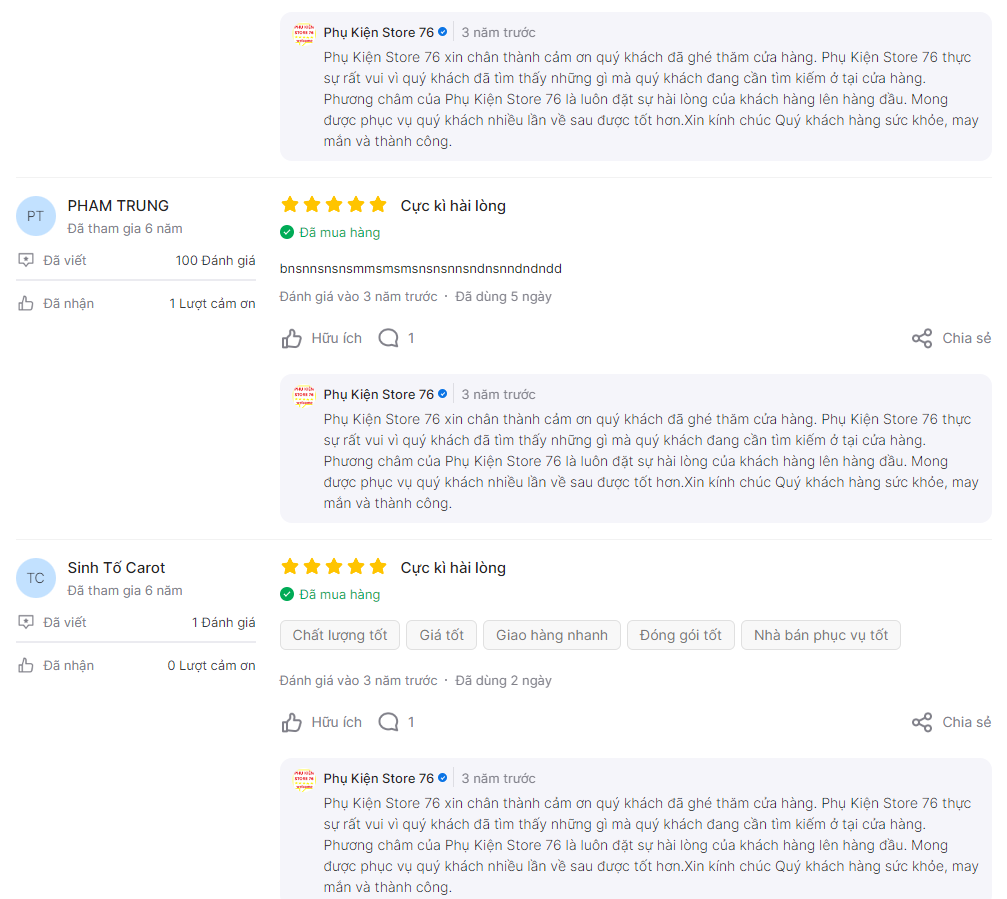Screen dimensions: 1007x899
Task: Click the TC avatar of Sinh Tố Carot
Action: pyautogui.click(x=35, y=578)
